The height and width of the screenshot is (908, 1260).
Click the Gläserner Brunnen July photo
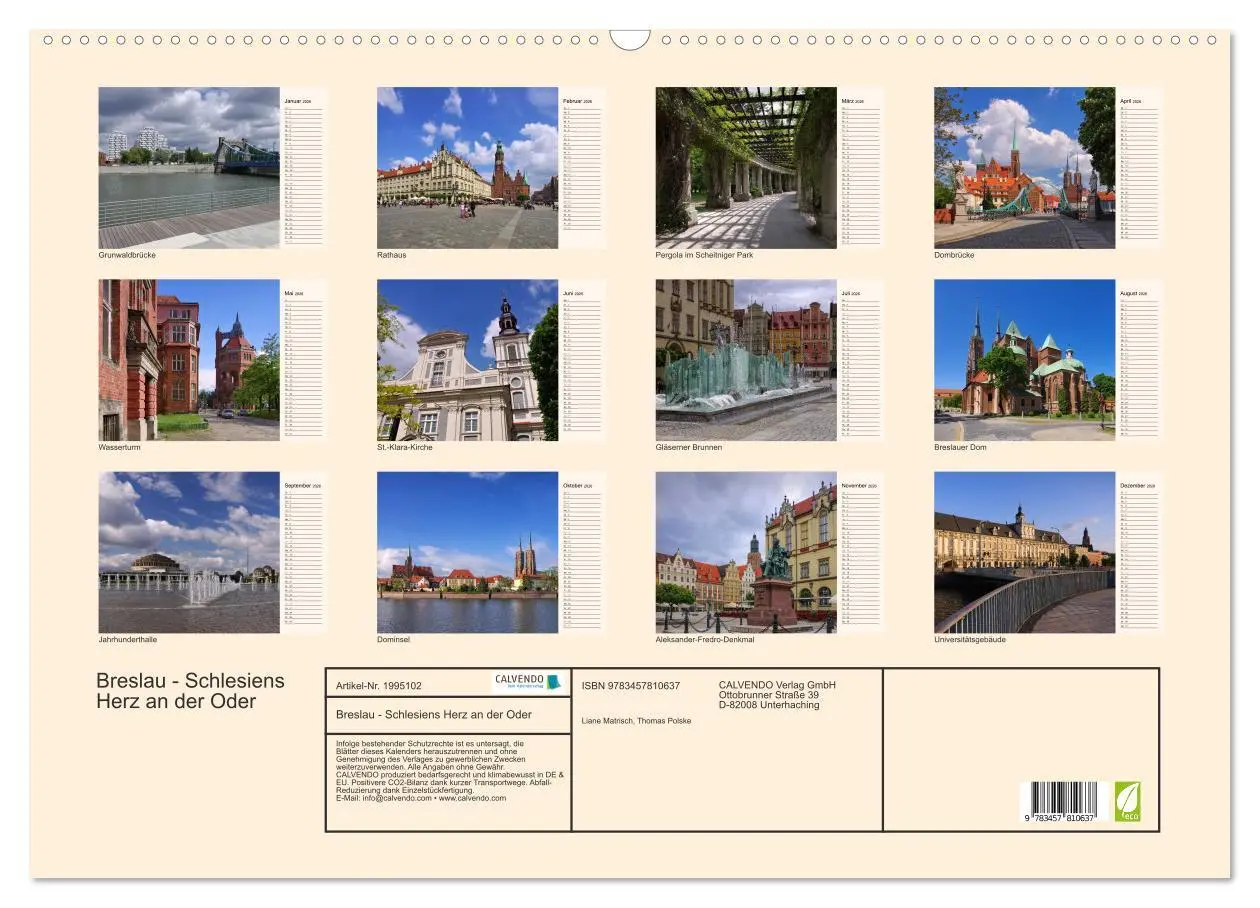pyautogui.click(x=746, y=360)
